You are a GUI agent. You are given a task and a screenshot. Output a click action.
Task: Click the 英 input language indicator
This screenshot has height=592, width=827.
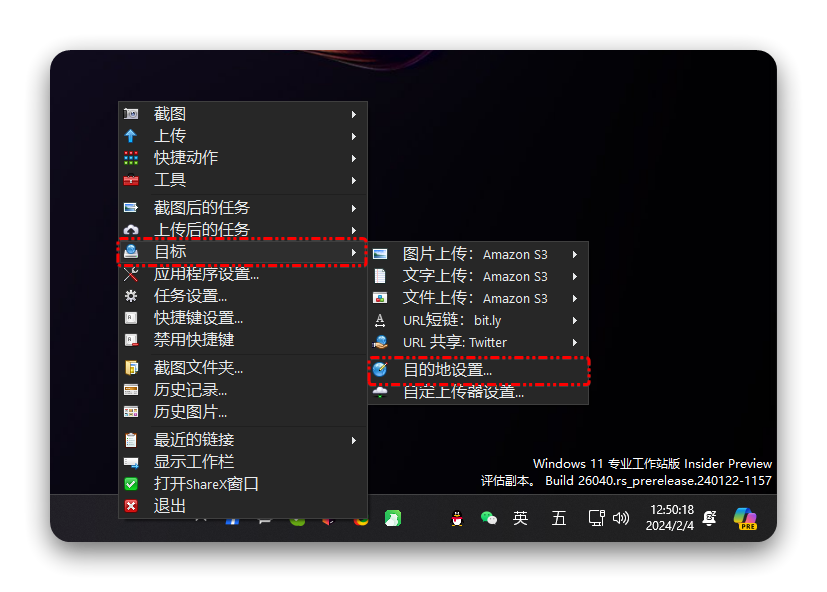click(x=521, y=518)
